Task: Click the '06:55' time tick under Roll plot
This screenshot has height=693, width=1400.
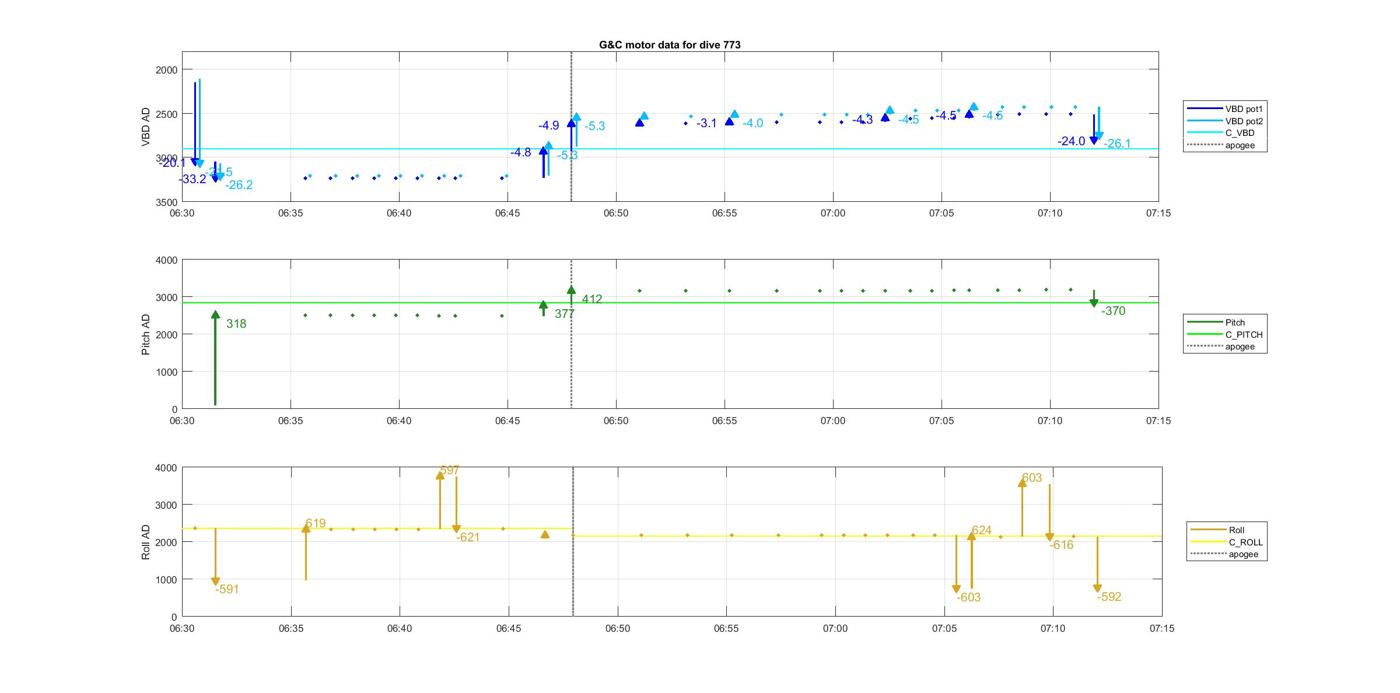Action: coord(726,629)
